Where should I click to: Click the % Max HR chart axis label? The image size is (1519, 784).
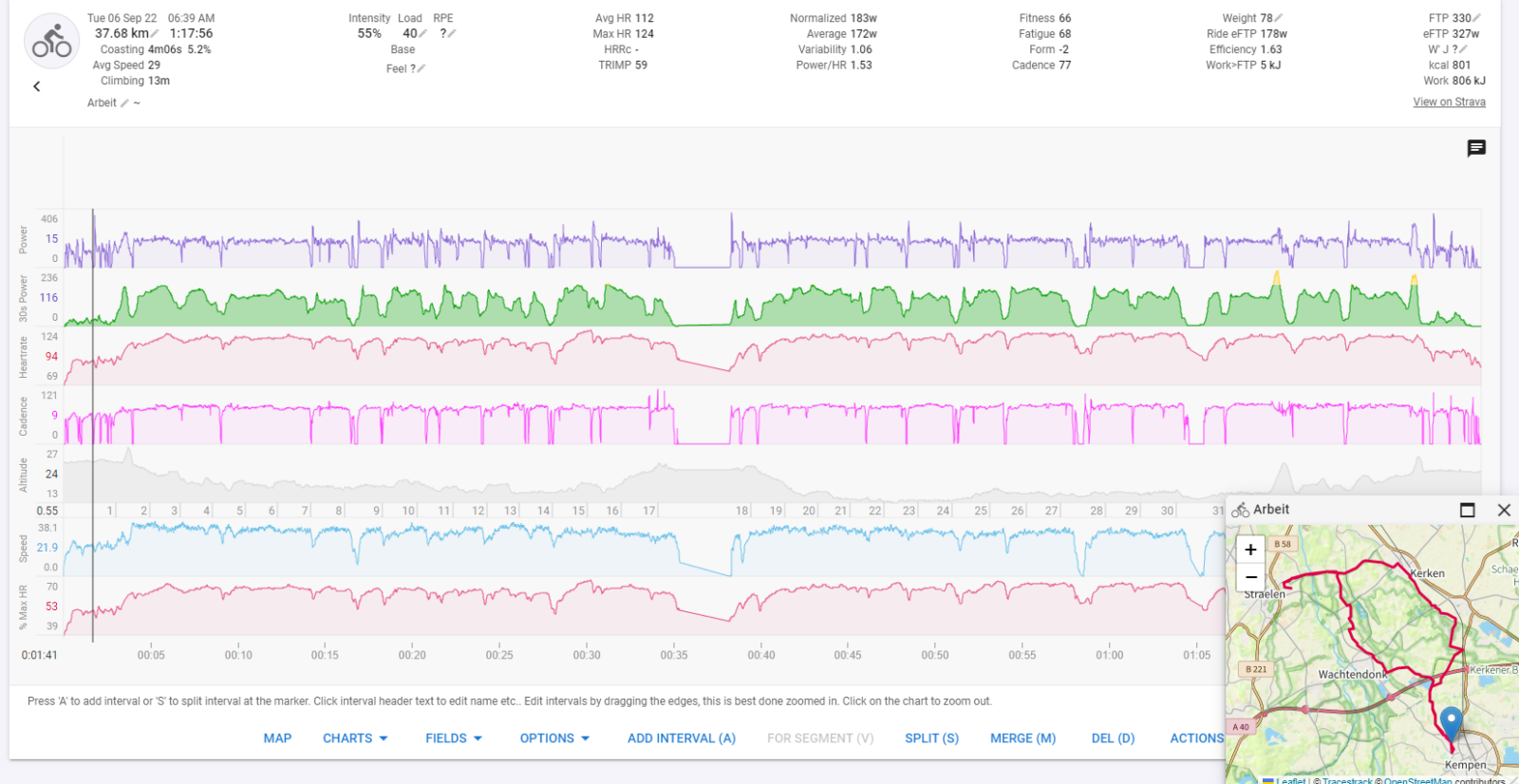tap(24, 607)
